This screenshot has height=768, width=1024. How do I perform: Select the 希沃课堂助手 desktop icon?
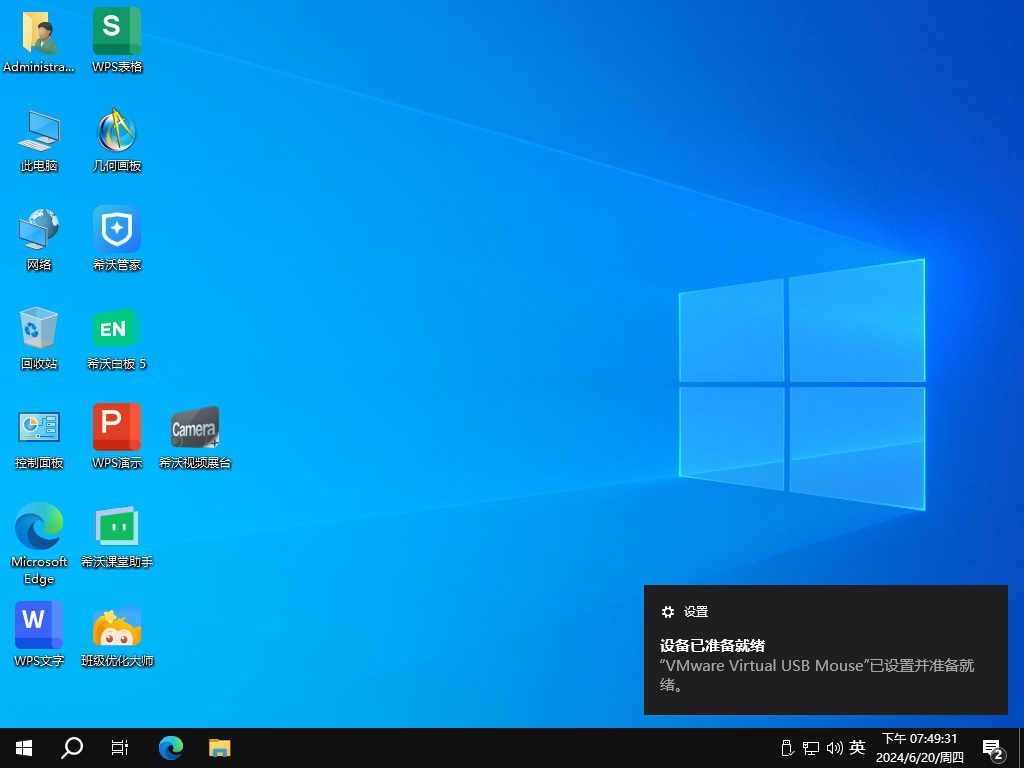[x=117, y=537]
